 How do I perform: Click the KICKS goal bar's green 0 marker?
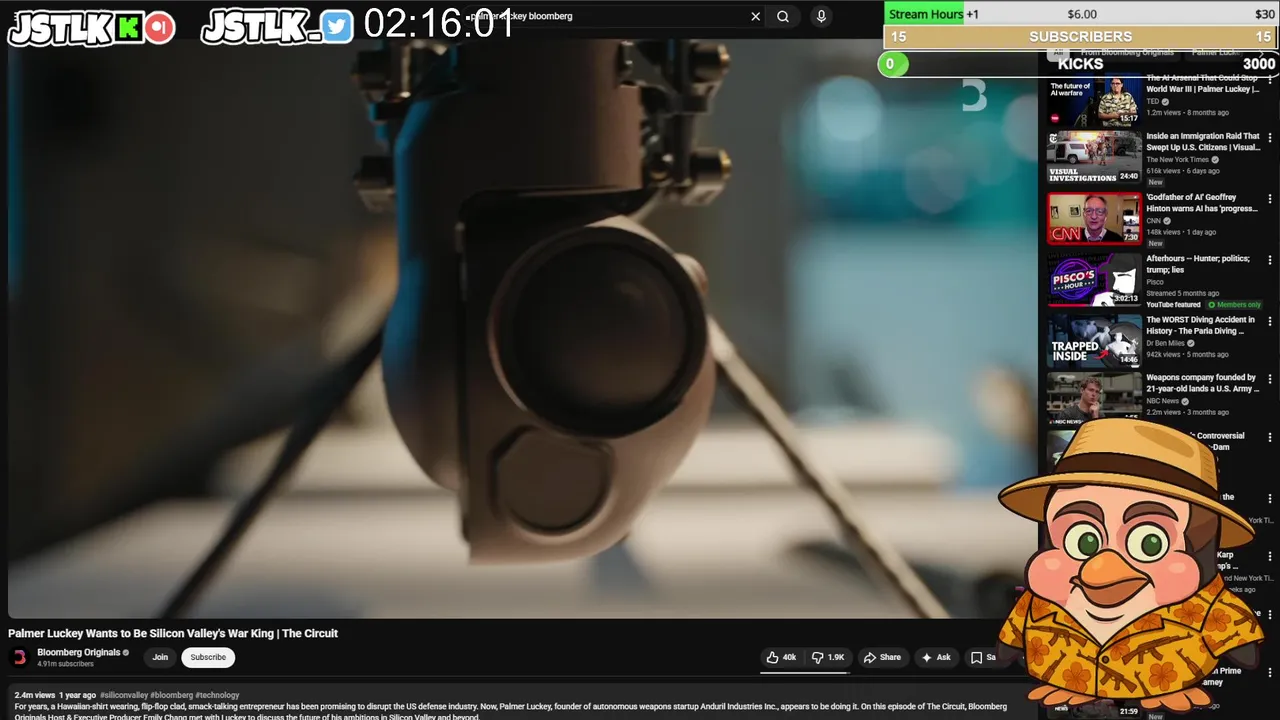892,64
